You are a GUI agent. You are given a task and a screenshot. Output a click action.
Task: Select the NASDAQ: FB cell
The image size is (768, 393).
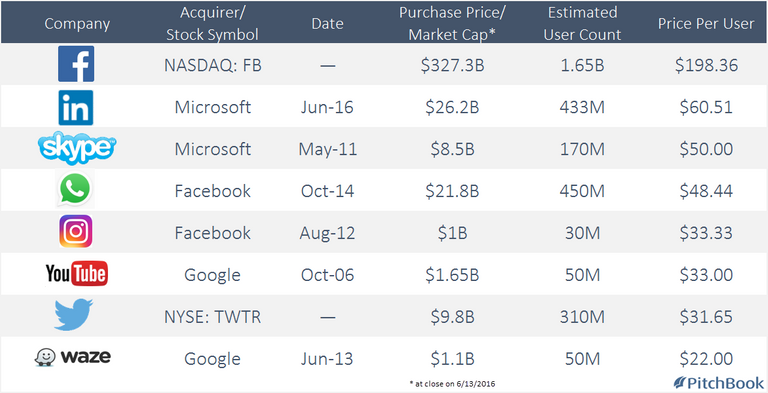213,65
